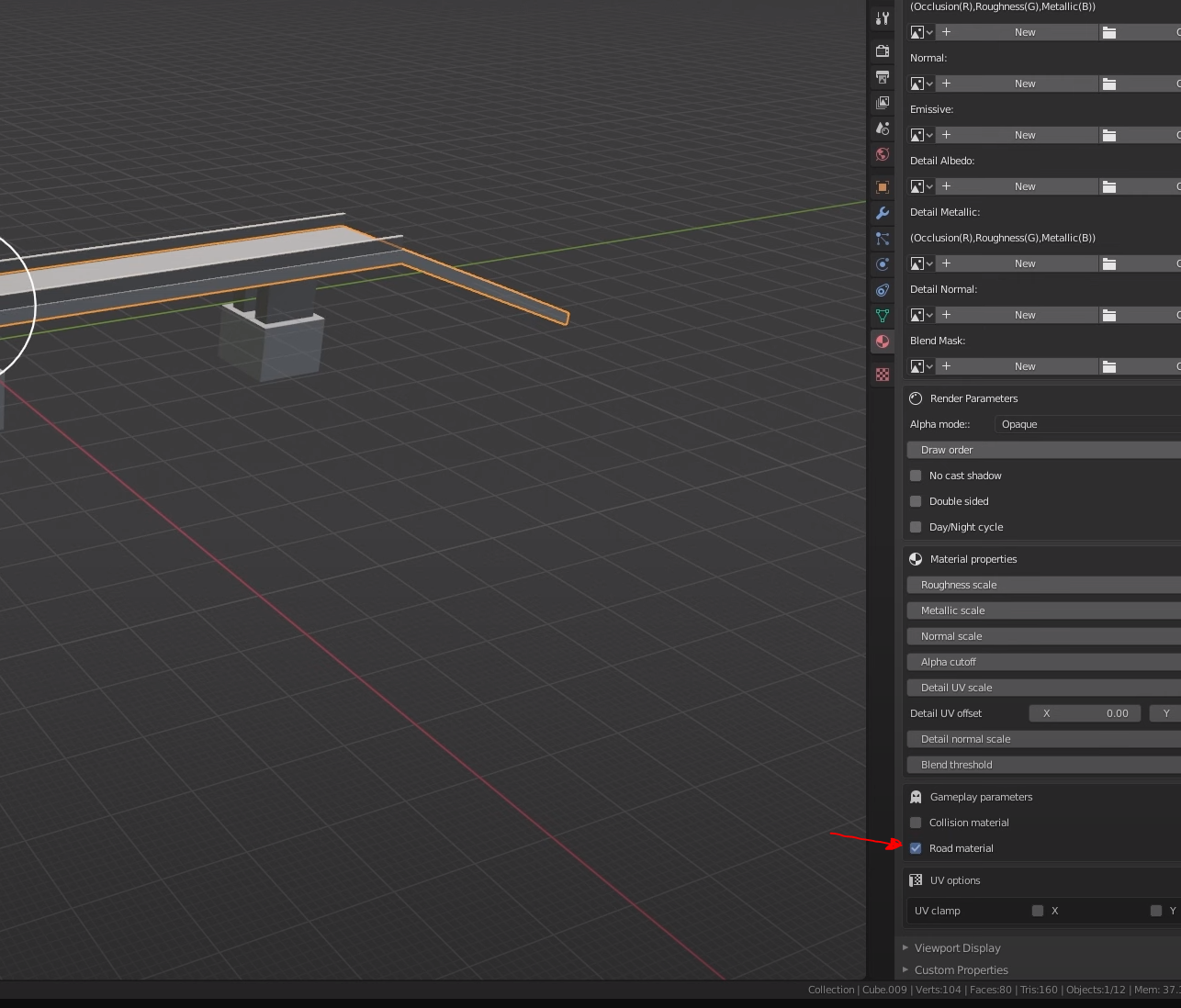Open the Physics properties tab
1181x1008 pixels.
(x=883, y=264)
